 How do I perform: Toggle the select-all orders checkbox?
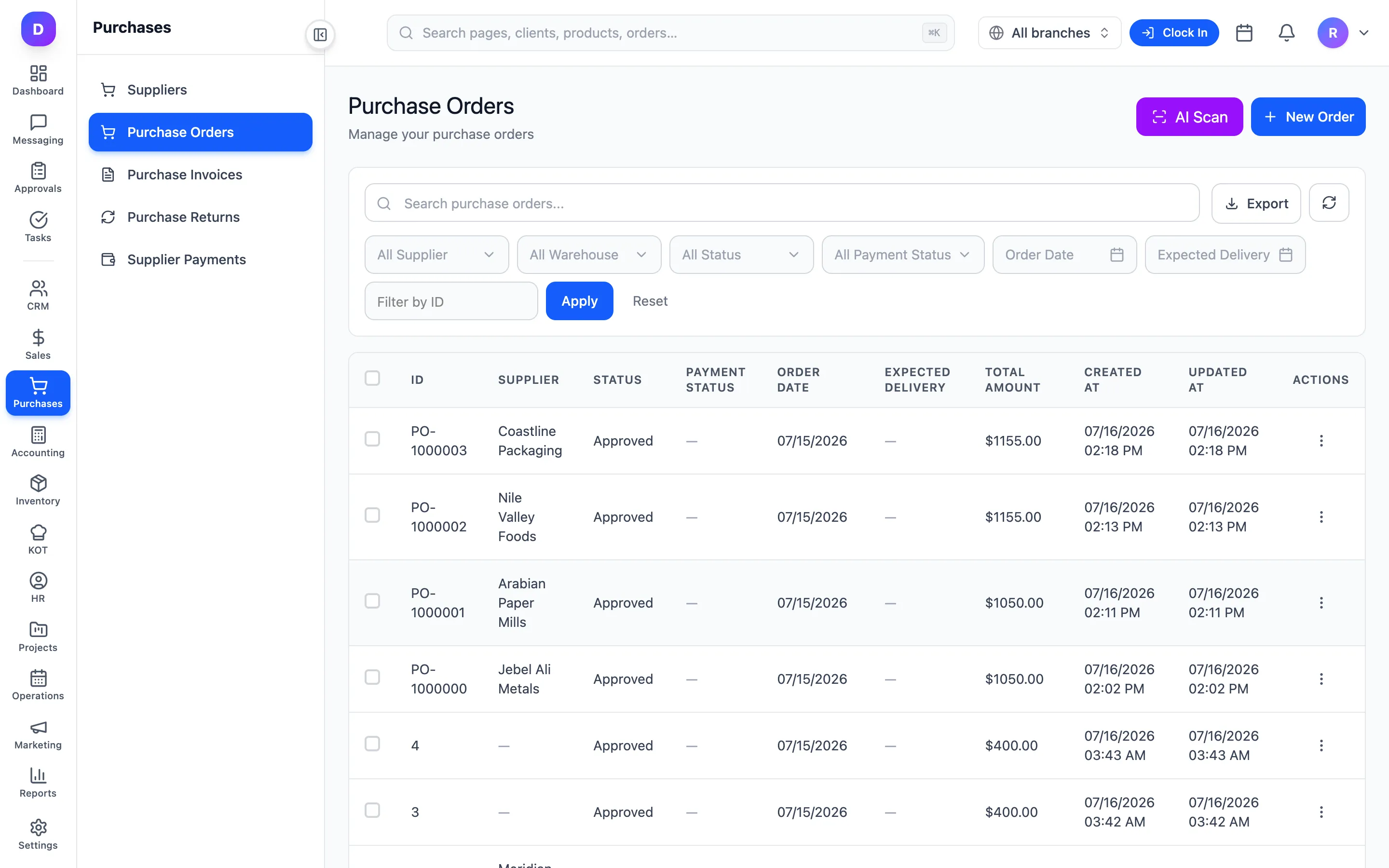point(372,379)
